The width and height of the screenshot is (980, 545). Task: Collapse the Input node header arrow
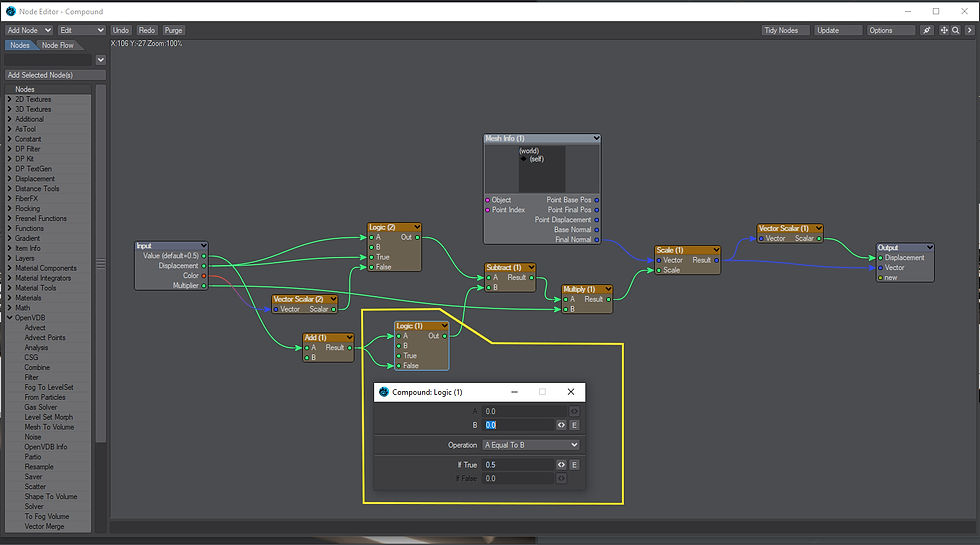[x=203, y=246]
